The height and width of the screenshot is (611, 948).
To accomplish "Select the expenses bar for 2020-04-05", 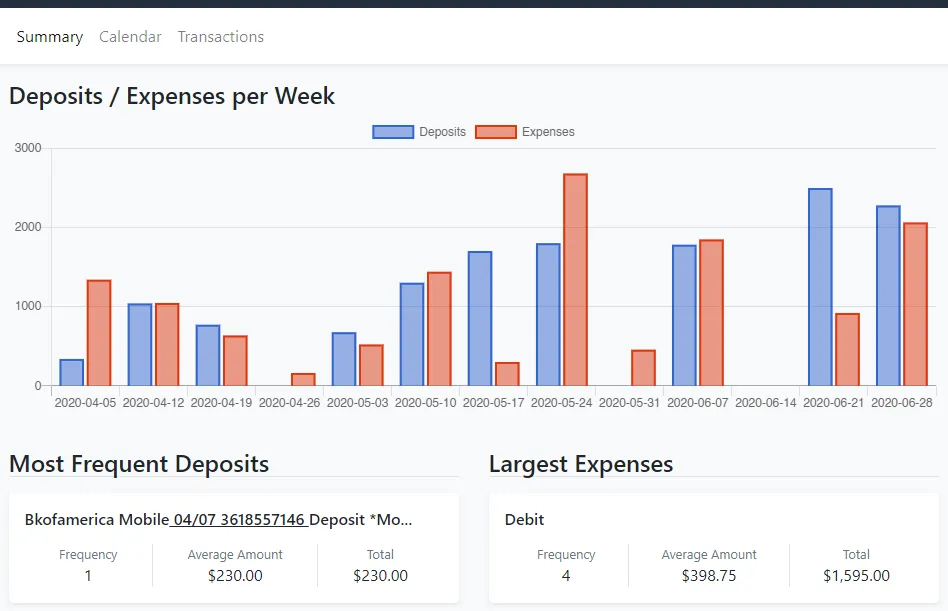I will [99, 333].
